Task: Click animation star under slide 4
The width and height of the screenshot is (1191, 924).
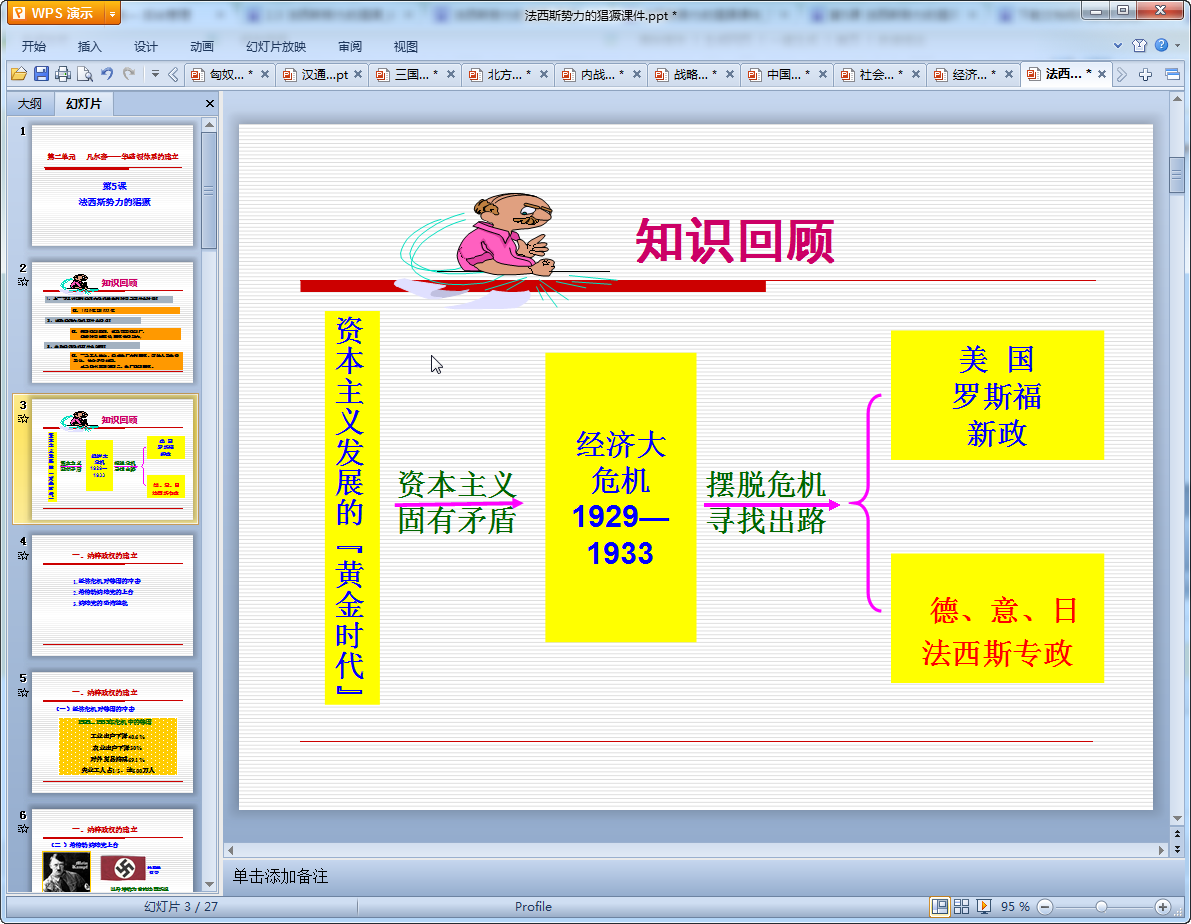Action: 23,555
